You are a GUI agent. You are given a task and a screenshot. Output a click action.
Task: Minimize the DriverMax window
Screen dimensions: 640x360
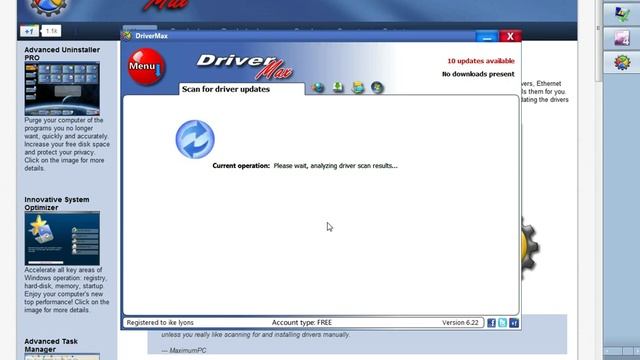pos(487,36)
